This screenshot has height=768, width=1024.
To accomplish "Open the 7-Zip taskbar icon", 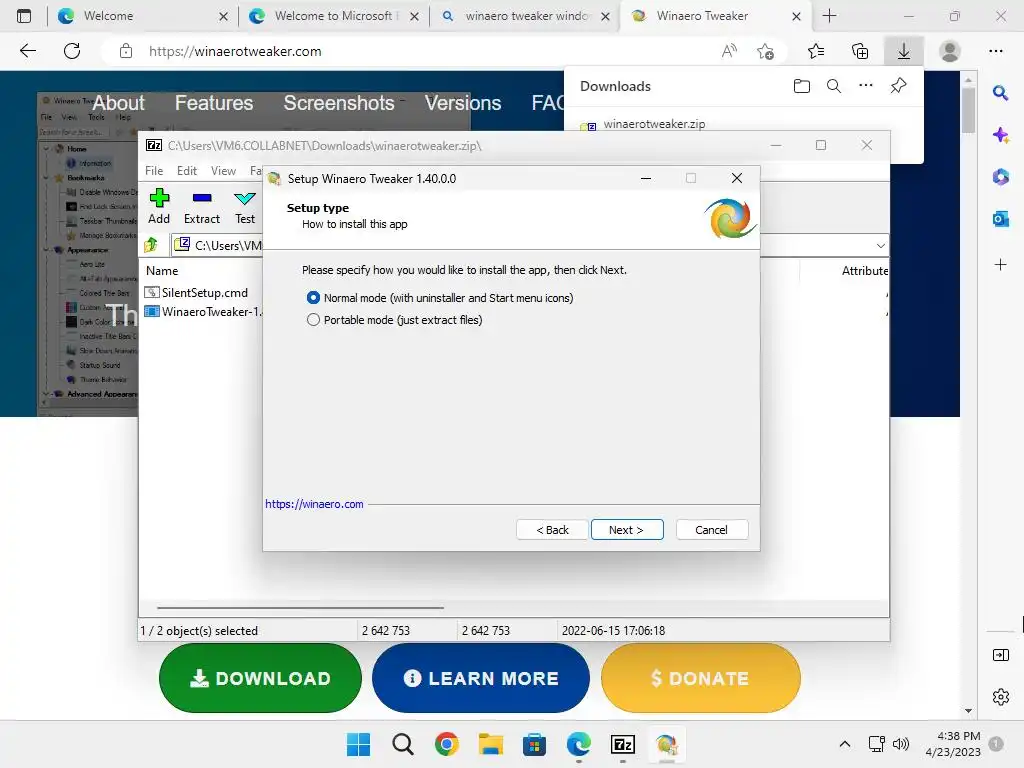I will point(622,744).
